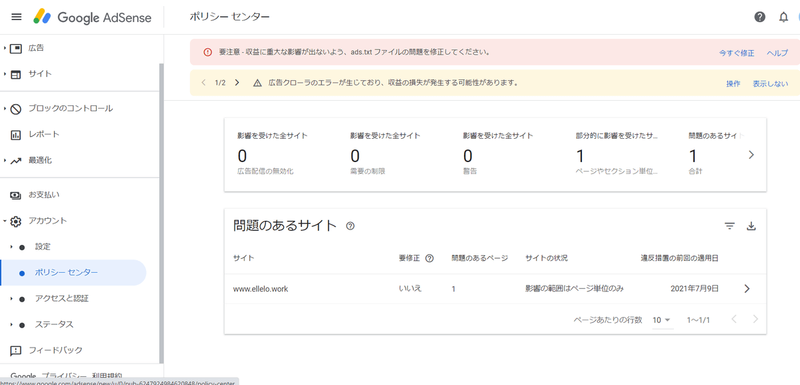This screenshot has width=800, height=385.
Task: Download the problem sites table
Action: (751, 226)
